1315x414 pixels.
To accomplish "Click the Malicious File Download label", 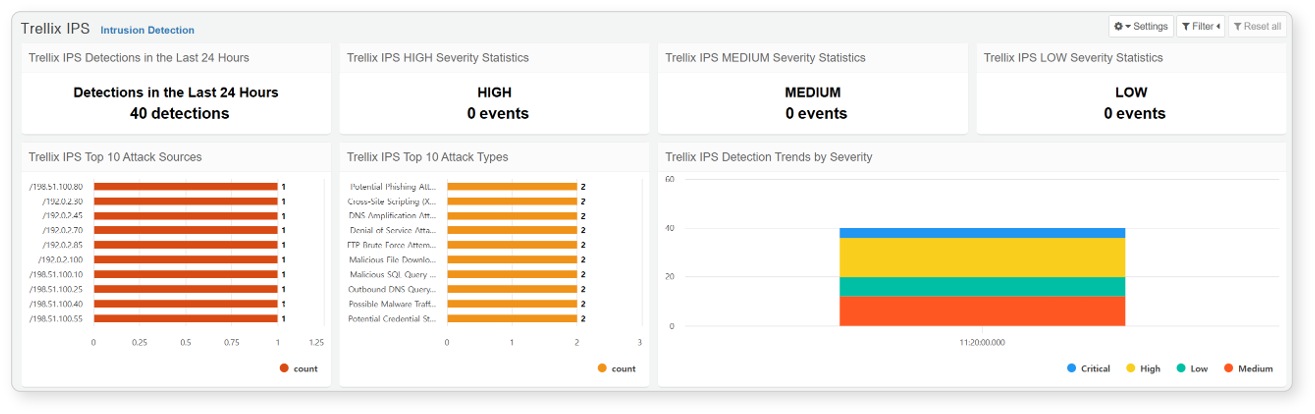I will point(393,260).
